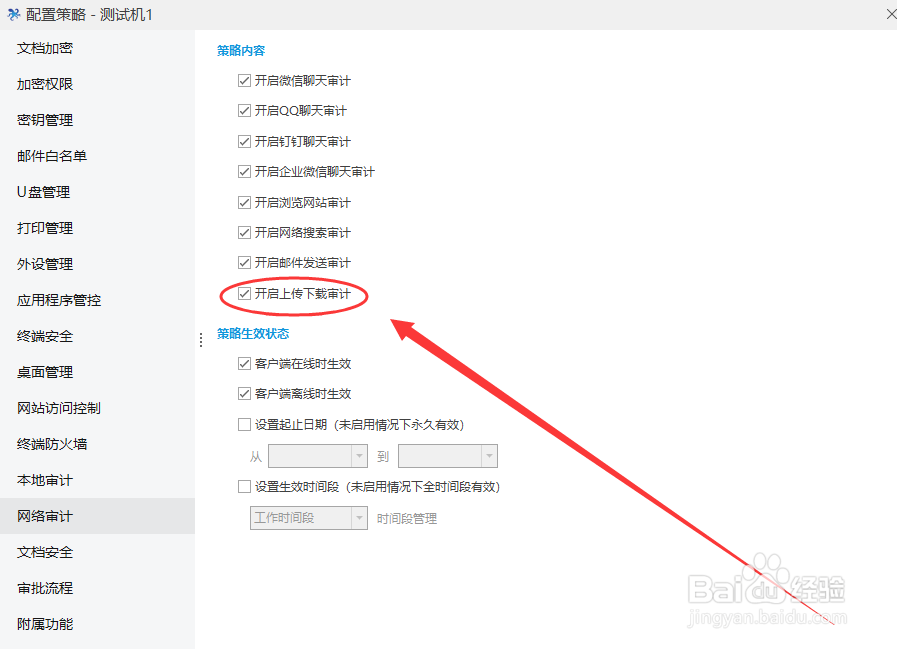The width and height of the screenshot is (897, 649).
Task: Click the start date input field
Action: pos(310,455)
